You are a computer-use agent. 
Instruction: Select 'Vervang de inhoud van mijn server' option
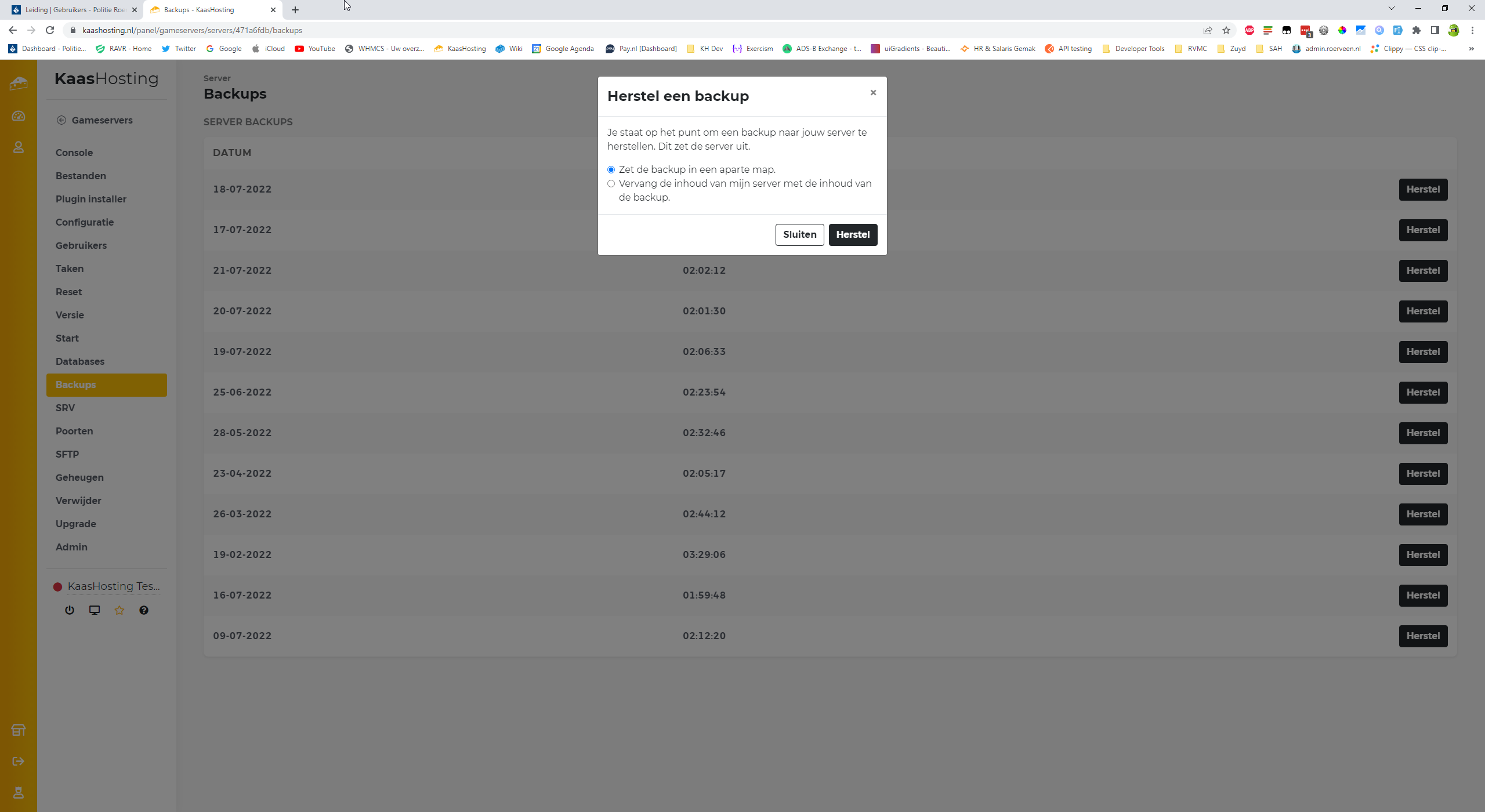pos(611,184)
